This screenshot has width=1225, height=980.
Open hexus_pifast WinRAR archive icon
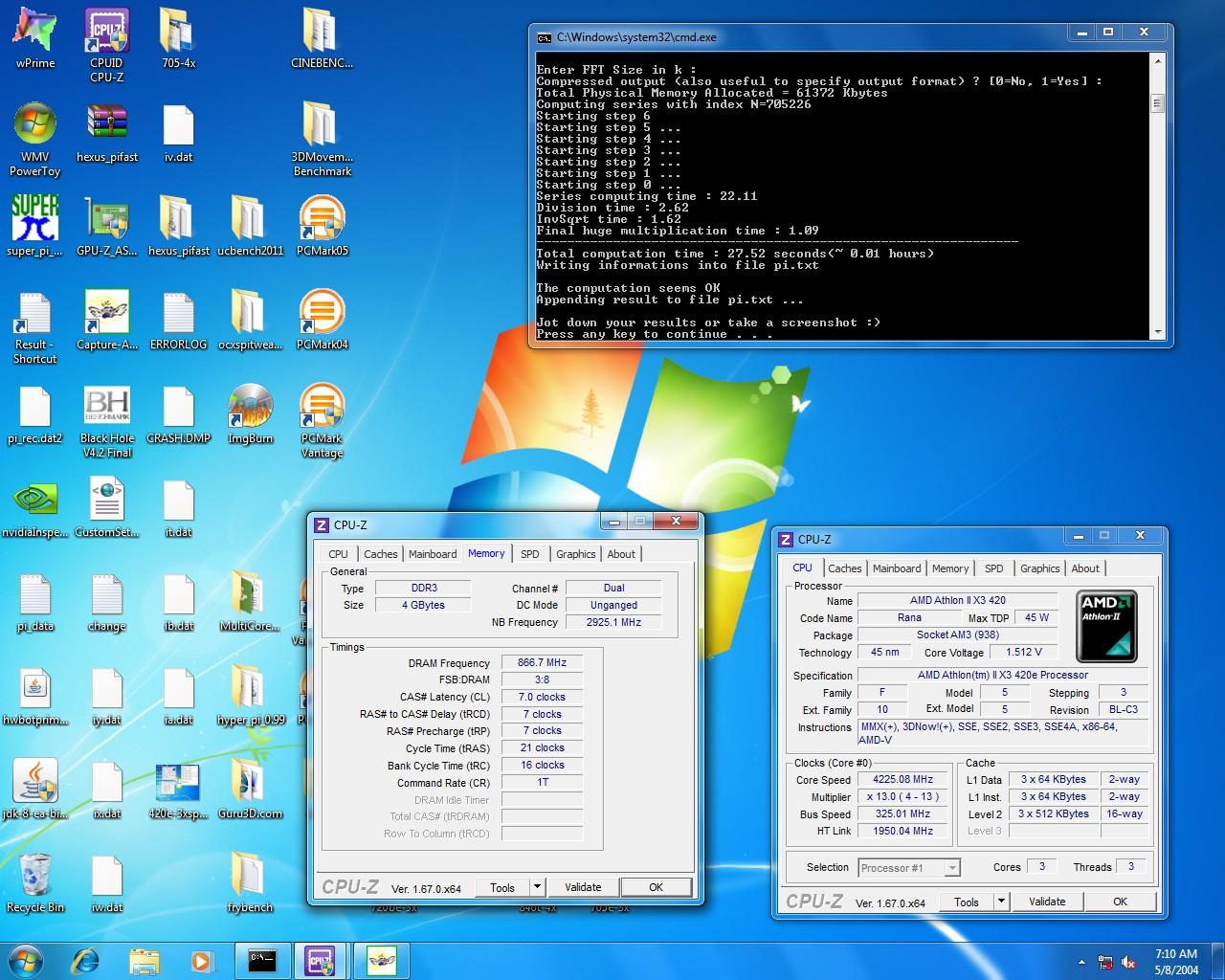(106, 132)
